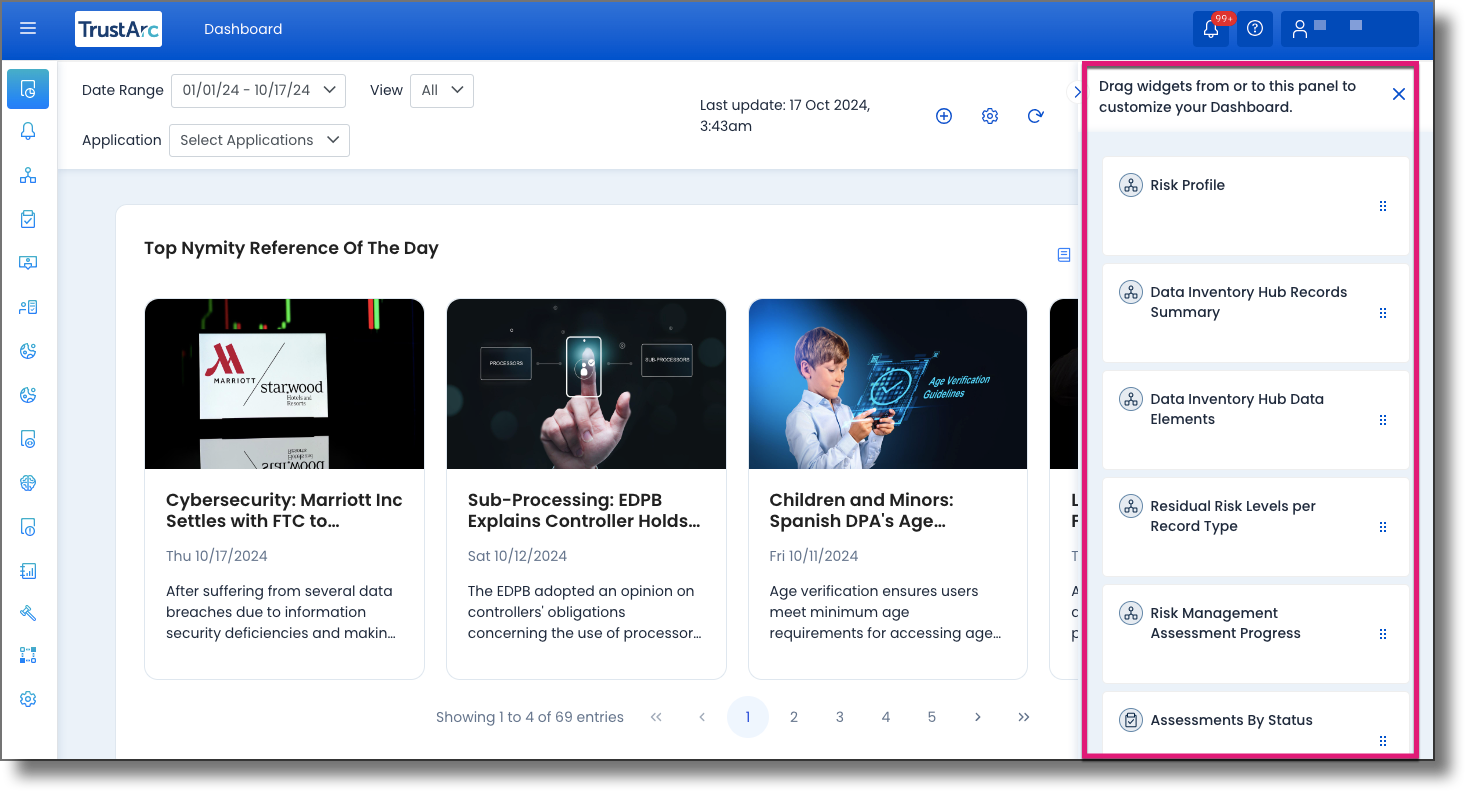Image resolution: width=1466 pixels, height=792 pixels.
Task: Select Risk Management Assessment Progress widget
Action: point(1256,633)
